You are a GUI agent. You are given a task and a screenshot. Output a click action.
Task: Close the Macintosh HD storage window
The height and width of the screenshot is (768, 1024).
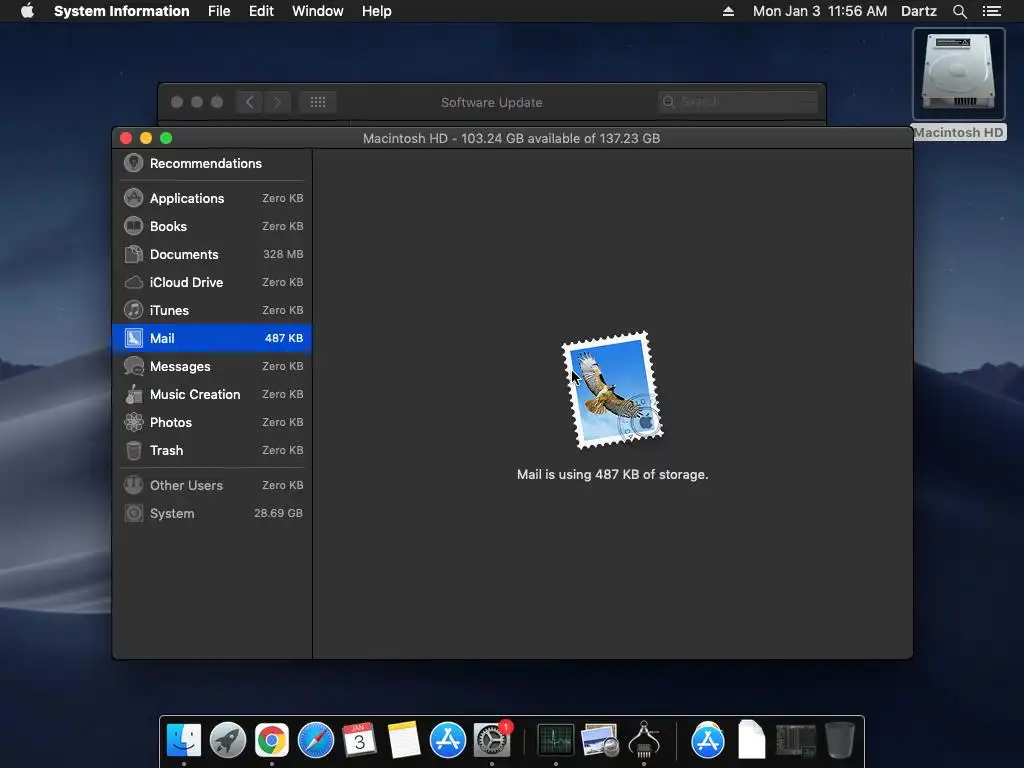[126, 138]
